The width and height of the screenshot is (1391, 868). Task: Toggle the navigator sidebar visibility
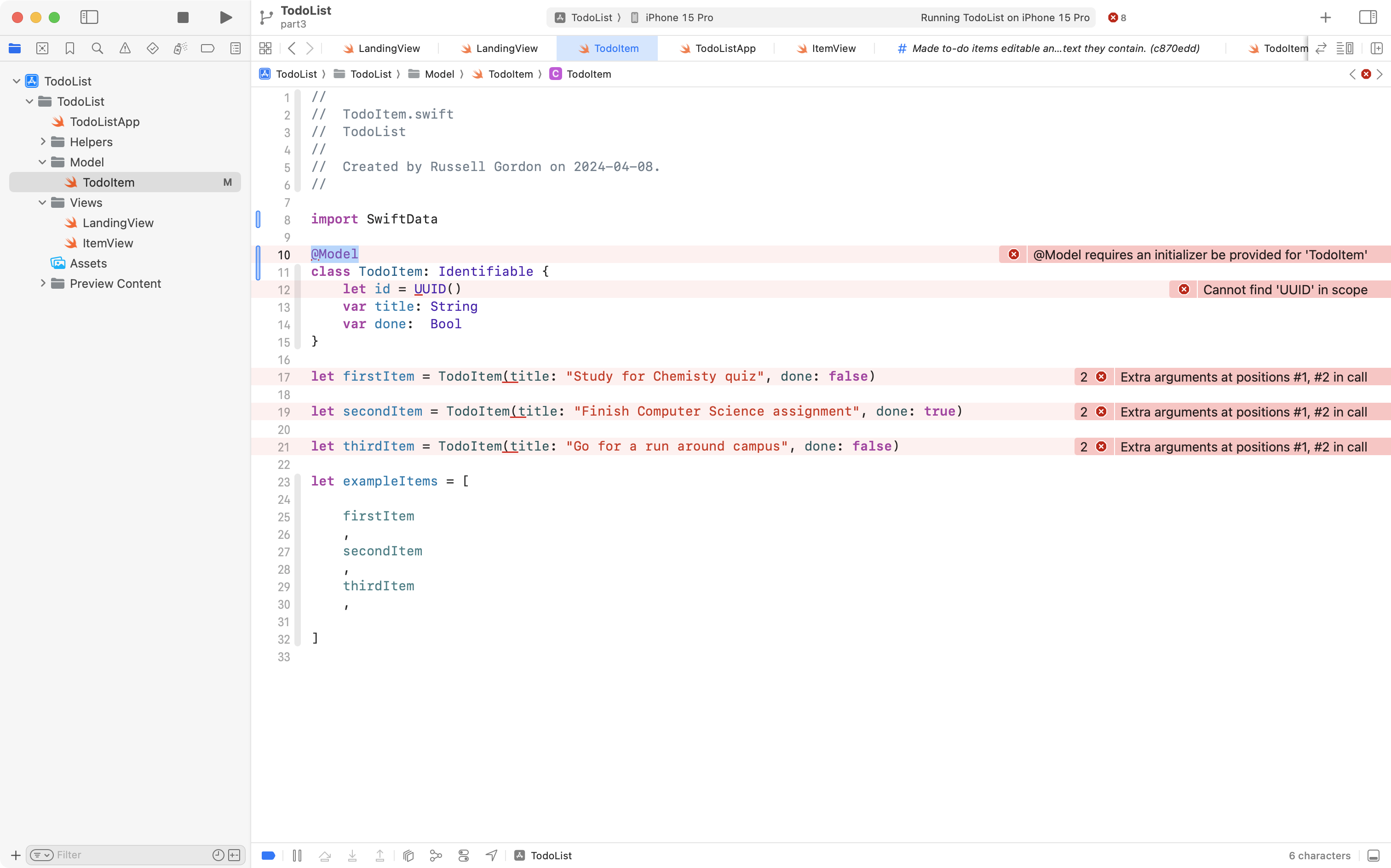pyautogui.click(x=90, y=17)
